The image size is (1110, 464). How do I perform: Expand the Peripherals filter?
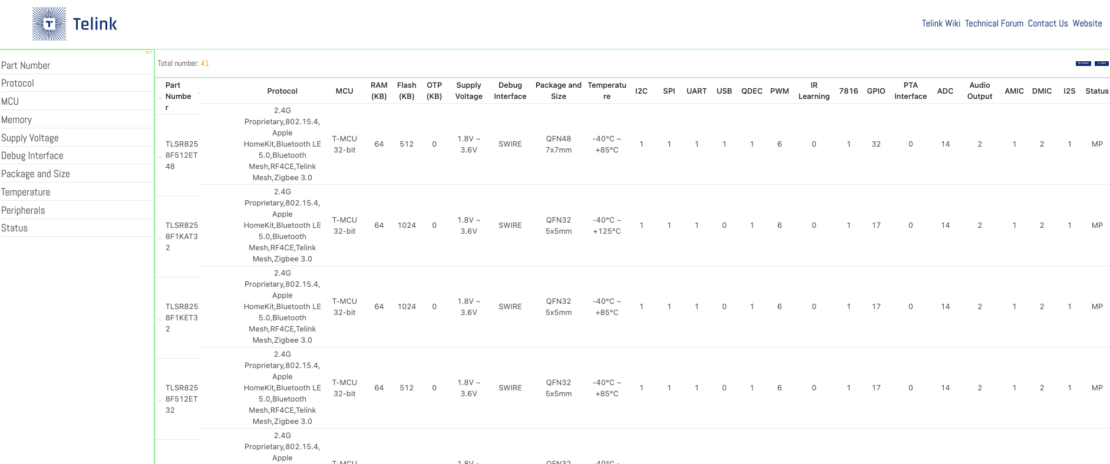(x=76, y=210)
